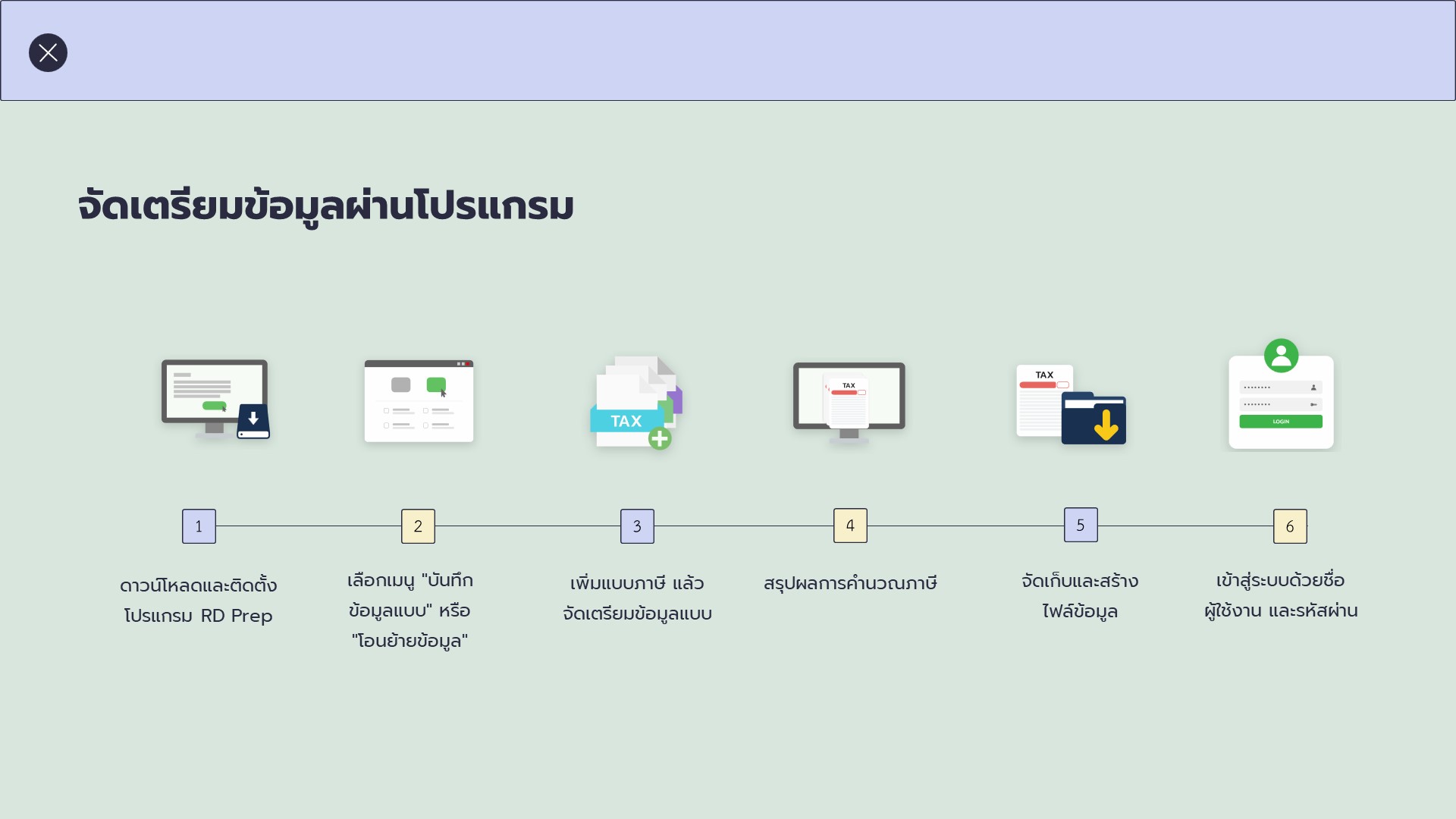Click text เพิ่มแบบภาษี แล้ว จัดเตรียมข้อมูลแบบ

pos(637,598)
